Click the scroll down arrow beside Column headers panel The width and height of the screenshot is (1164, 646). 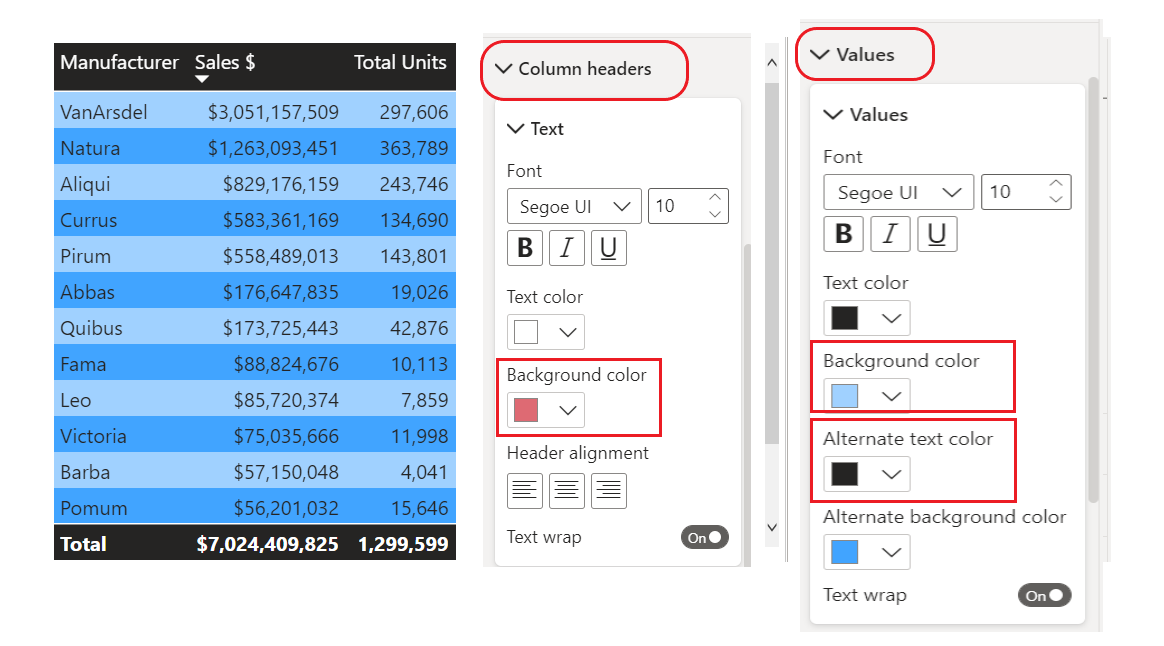tap(772, 527)
